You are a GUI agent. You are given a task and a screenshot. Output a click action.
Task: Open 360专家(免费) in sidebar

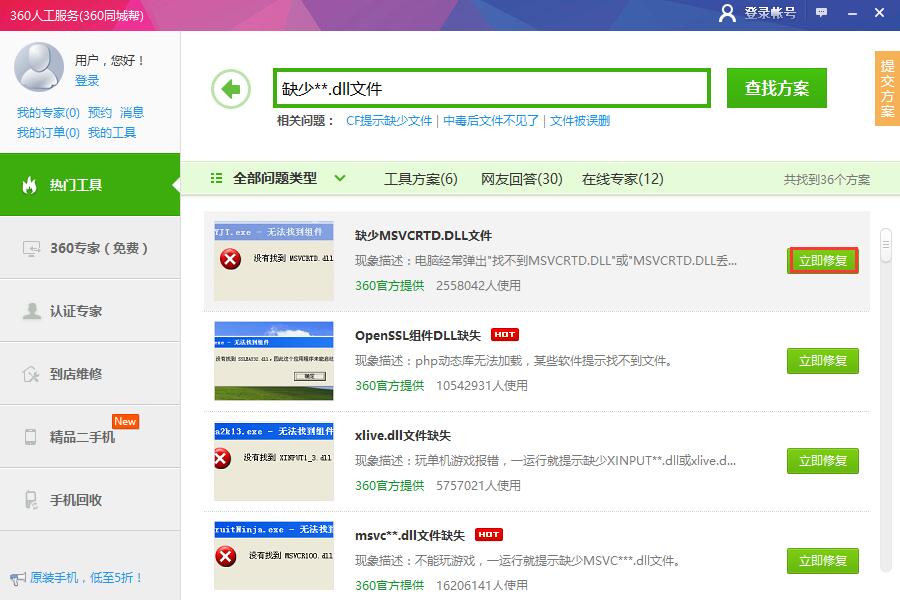(90, 248)
